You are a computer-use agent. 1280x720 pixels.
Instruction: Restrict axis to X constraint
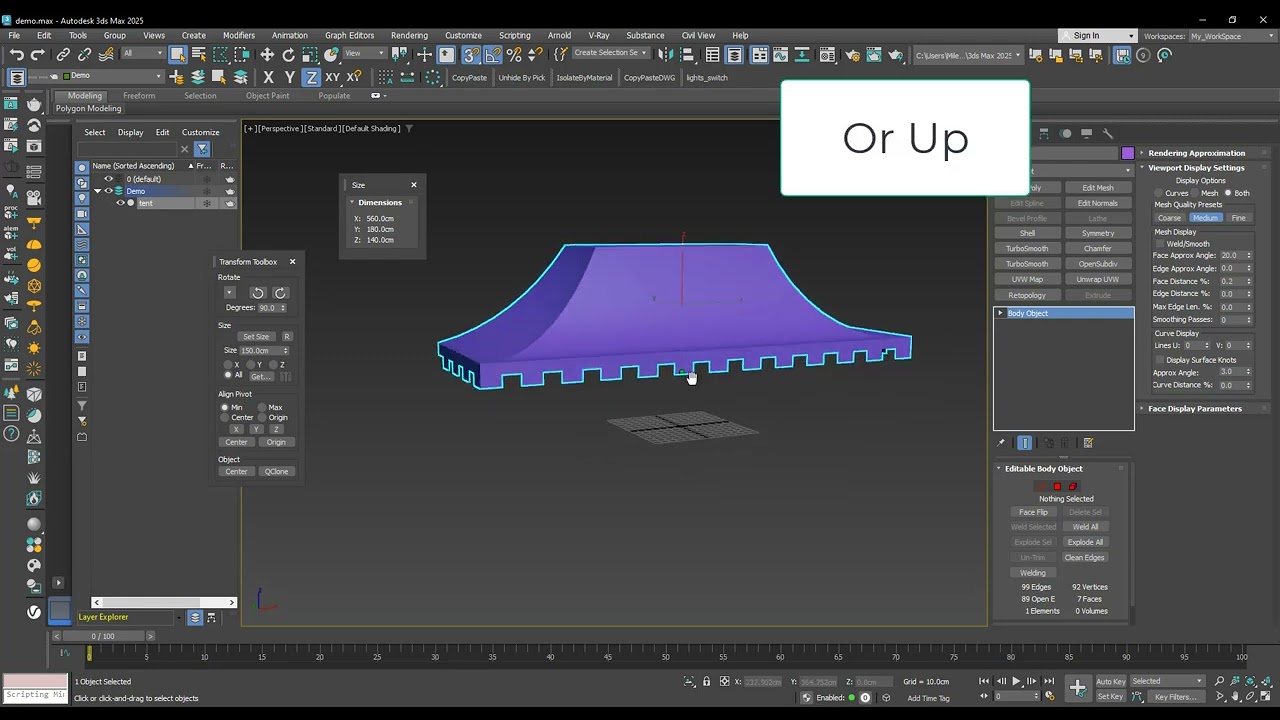click(268, 77)
